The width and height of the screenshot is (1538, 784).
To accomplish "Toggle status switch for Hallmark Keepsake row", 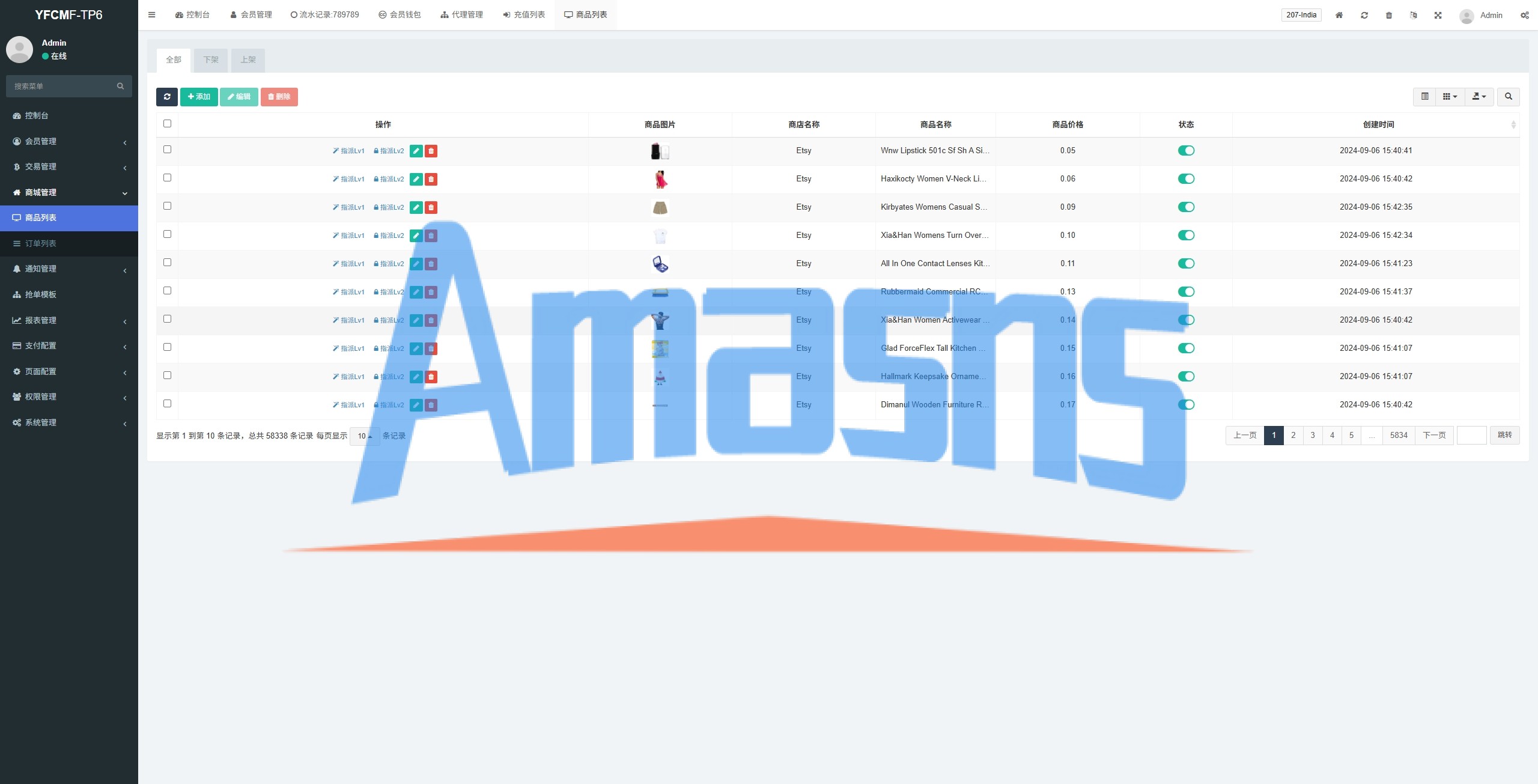I will click(x=1186, y=377).
